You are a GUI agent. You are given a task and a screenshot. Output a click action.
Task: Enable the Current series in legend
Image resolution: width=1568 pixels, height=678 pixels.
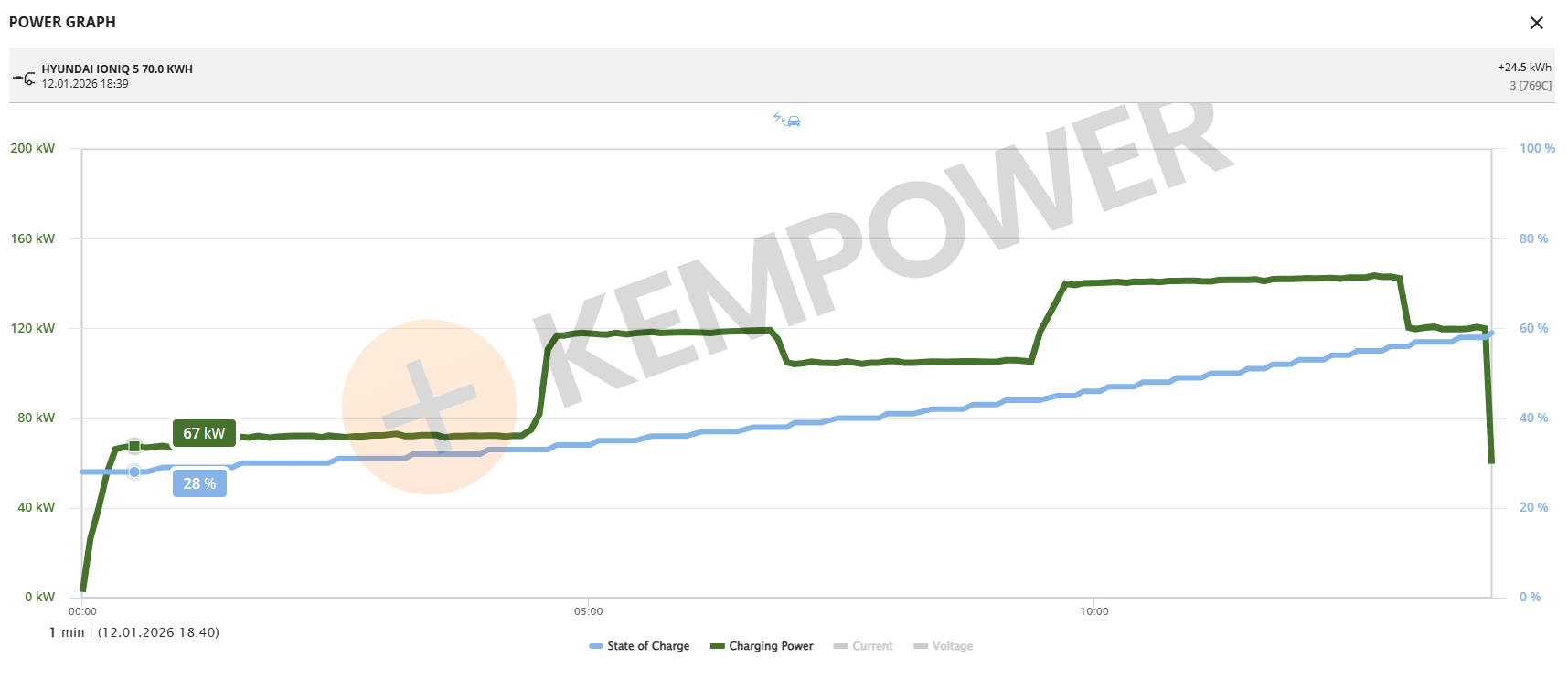pyautogui.click(x=871, y=646)
